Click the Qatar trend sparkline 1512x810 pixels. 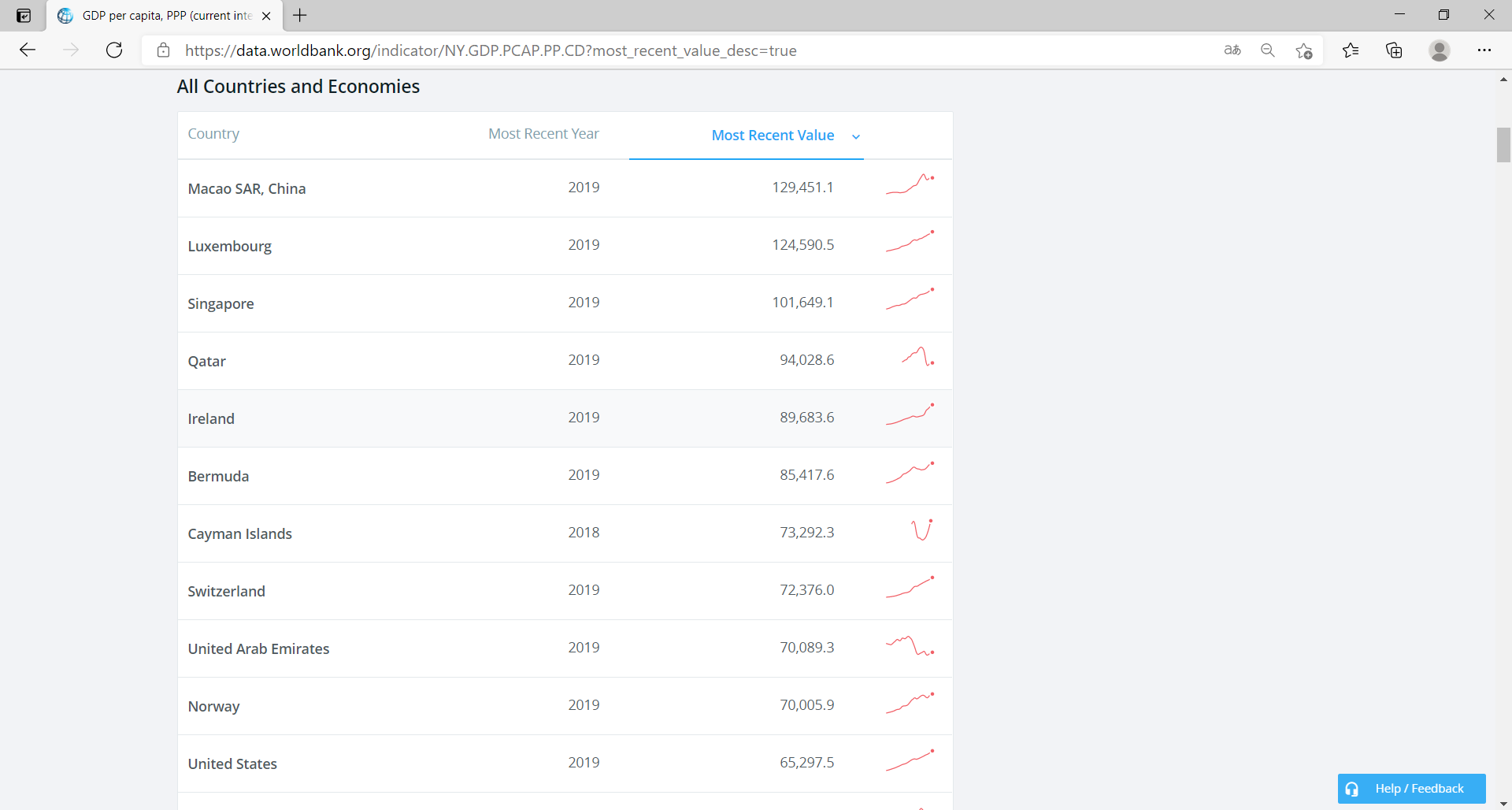tap(917, 357)
